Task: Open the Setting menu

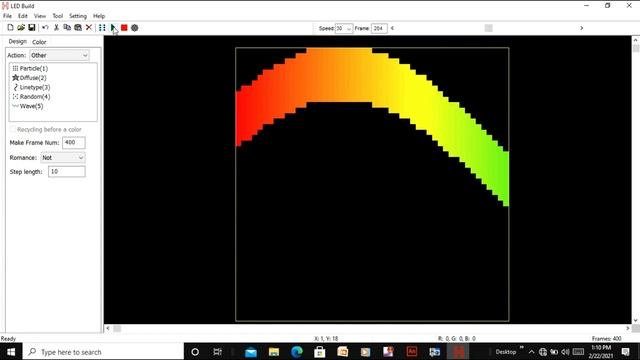Action: [78, 16]
